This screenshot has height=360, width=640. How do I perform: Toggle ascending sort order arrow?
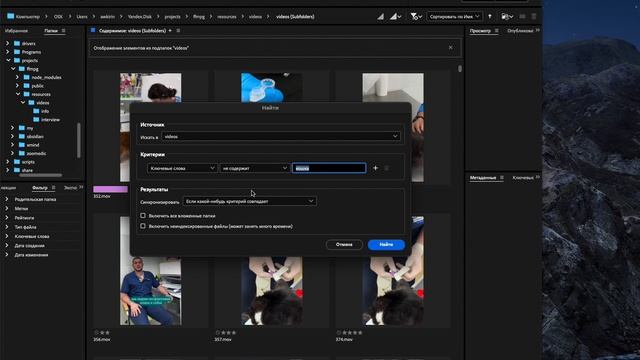click(x=490, y=16)
